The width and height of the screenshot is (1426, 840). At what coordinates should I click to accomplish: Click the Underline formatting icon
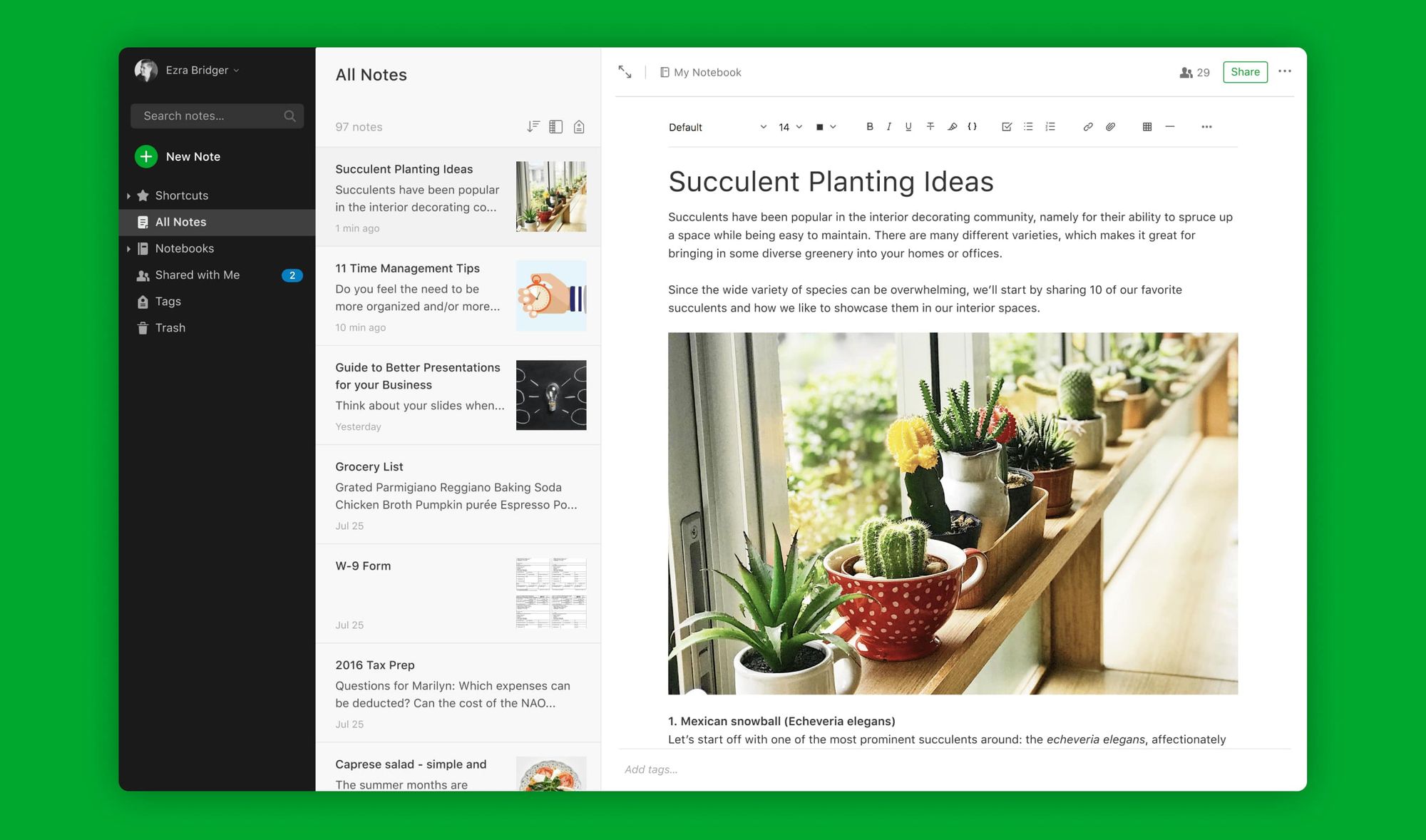tap(908, 126)
